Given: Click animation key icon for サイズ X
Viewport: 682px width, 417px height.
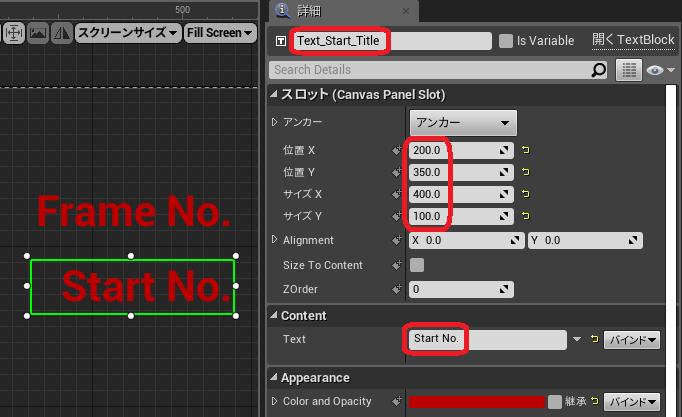Looking at the screenshot, I should pyautogui.click(x=397, y=194).
